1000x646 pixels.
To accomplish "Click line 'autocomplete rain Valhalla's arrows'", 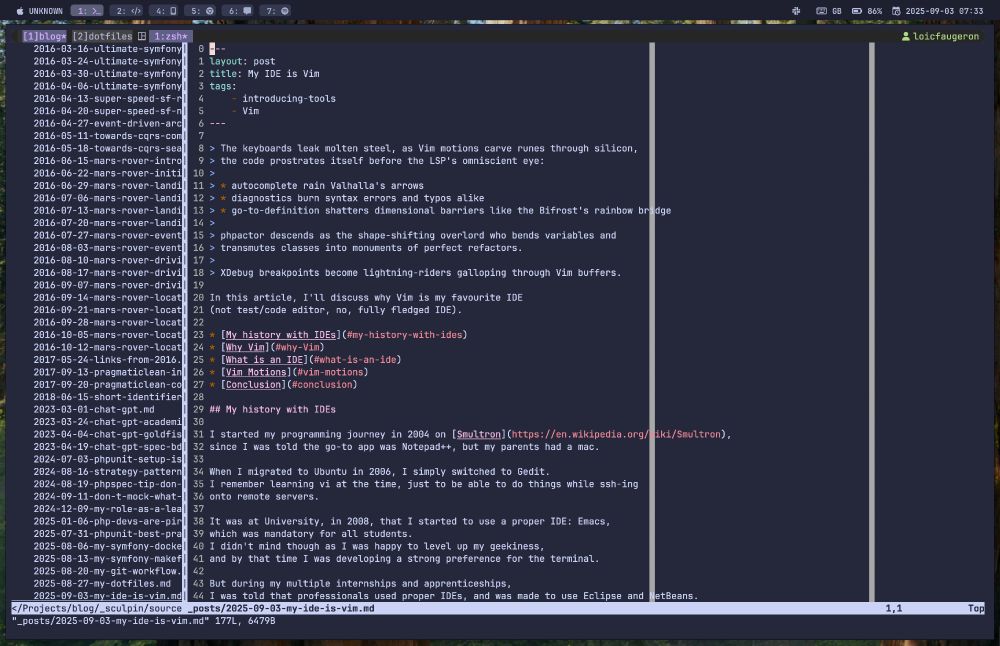I will [327, 186].
